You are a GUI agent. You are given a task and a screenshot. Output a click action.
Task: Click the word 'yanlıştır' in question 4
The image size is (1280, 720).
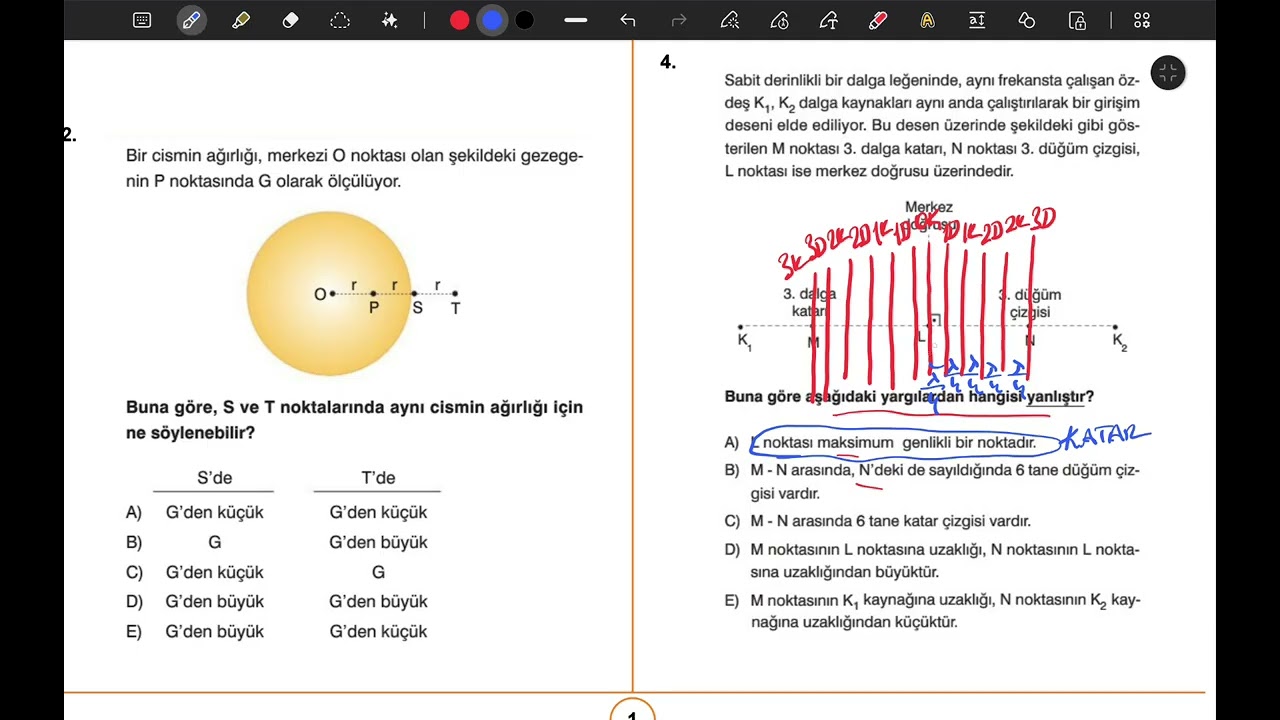point(1058,396)
